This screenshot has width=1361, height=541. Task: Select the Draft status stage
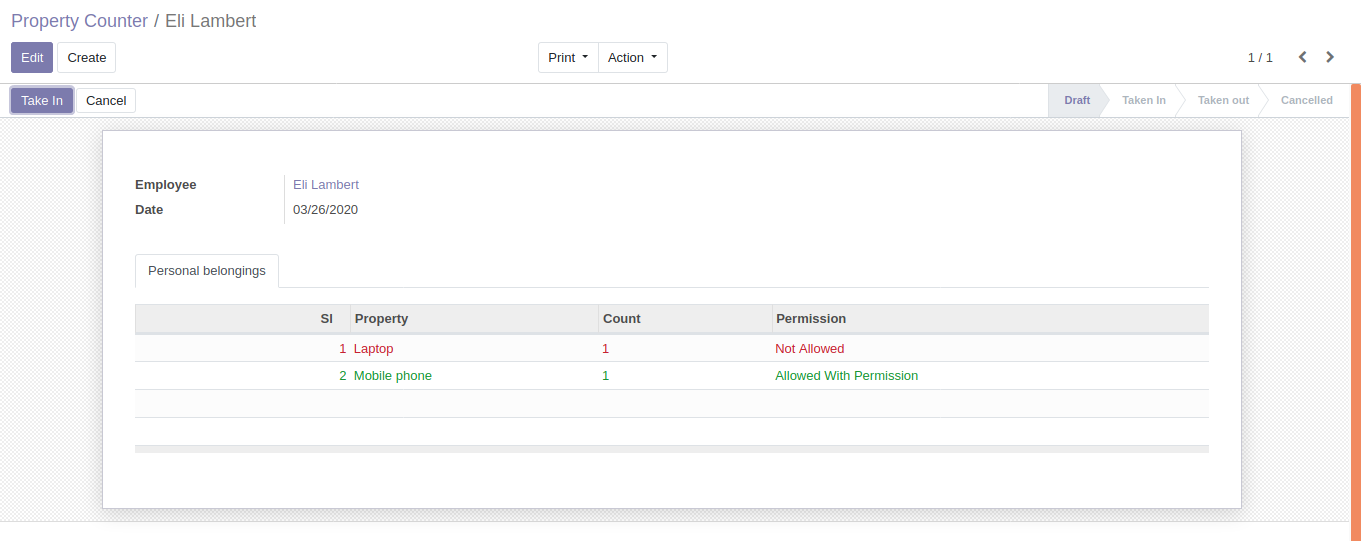click(x=1077, y=100)
